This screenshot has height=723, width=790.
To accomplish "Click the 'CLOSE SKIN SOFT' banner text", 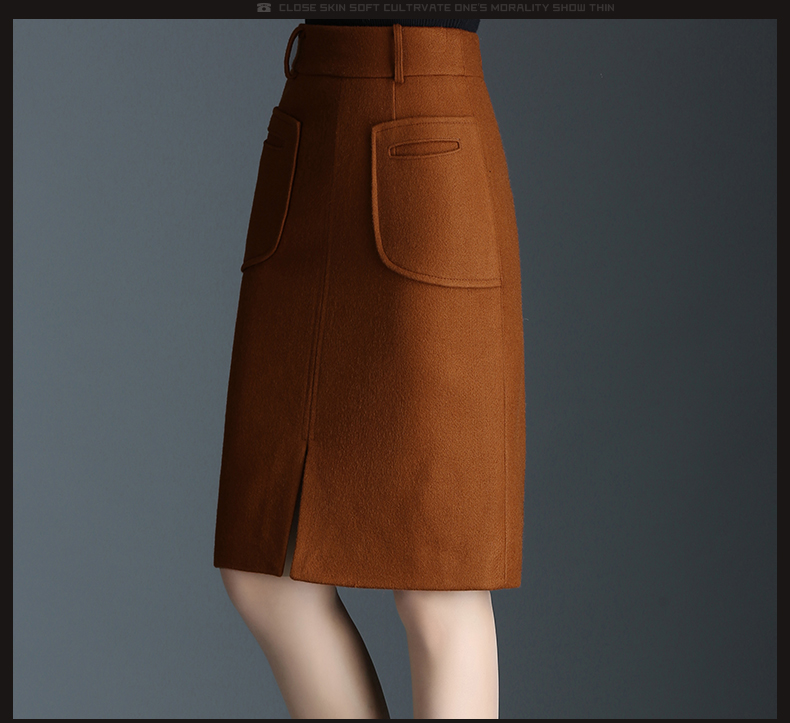I will click(x=328, y=8).
